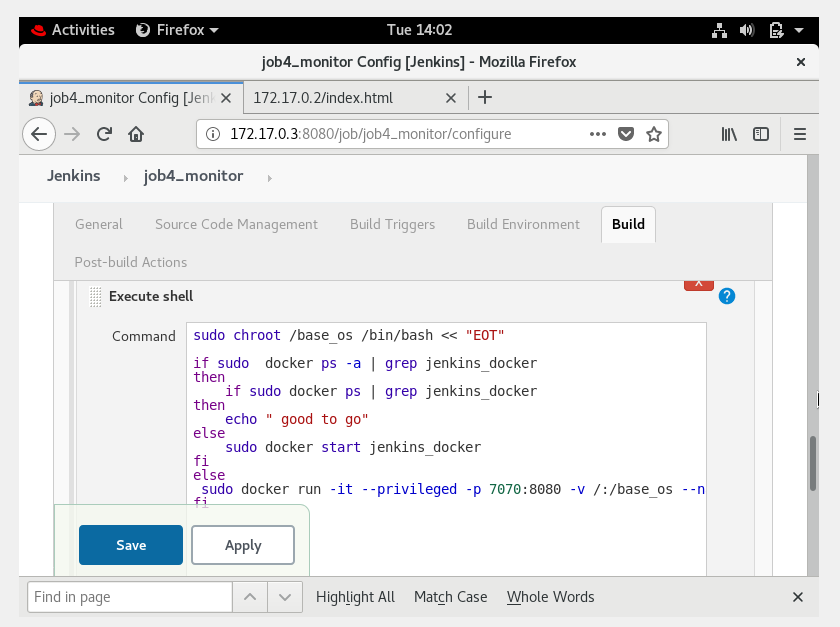This screenshot has height=627, width=840.
Task: Jump to the Post-build Actions tab
Action: (x=131, y=263)
